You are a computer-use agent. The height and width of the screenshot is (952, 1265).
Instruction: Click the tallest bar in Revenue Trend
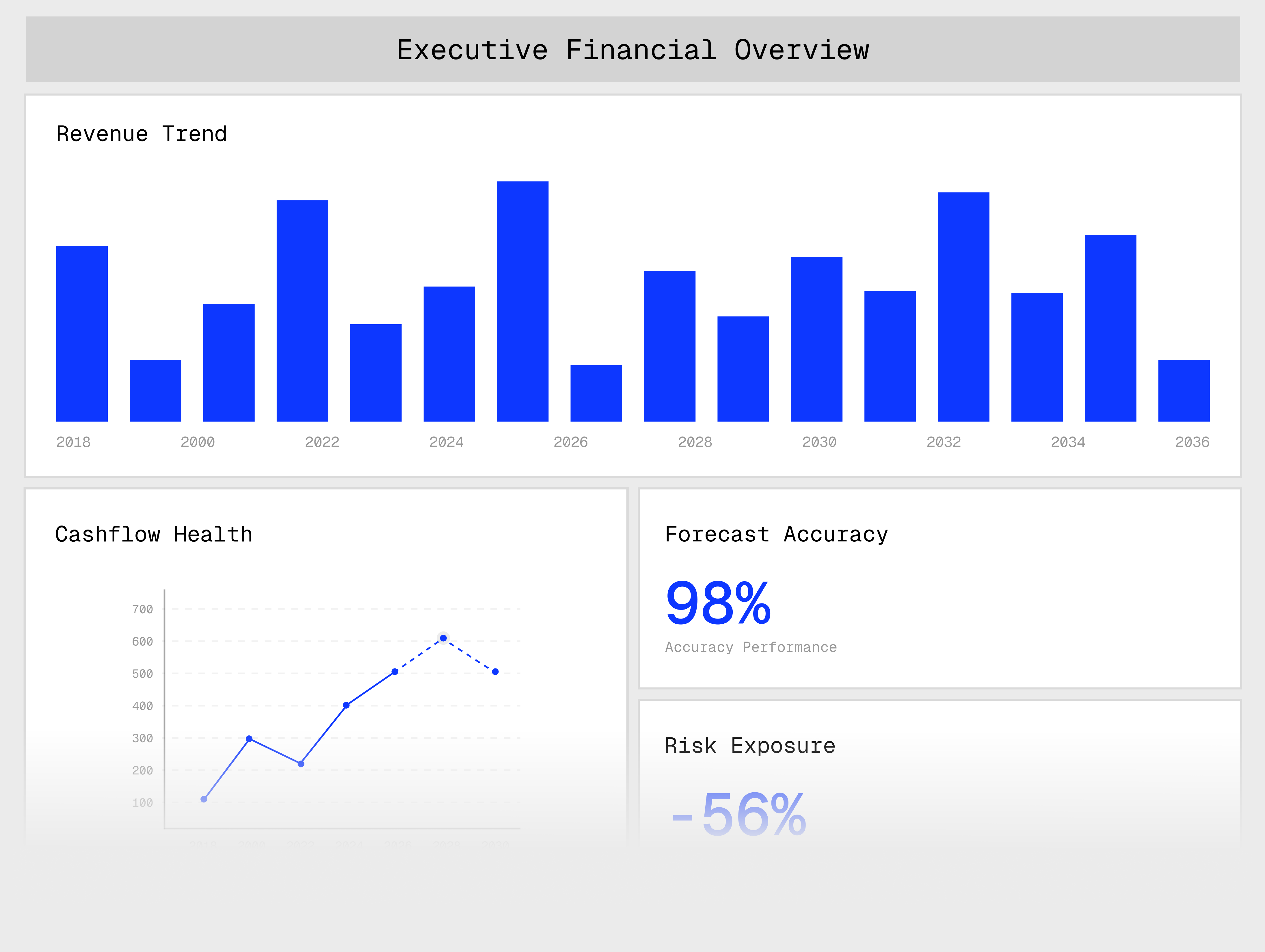point(522,301)
